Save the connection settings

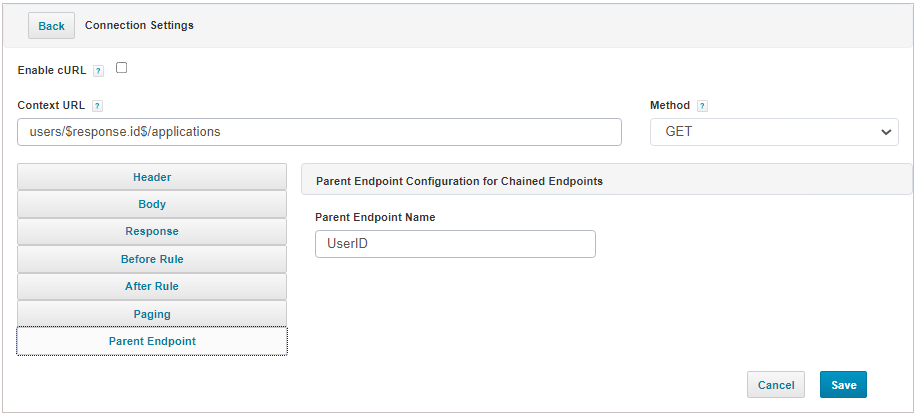[843, 385]
